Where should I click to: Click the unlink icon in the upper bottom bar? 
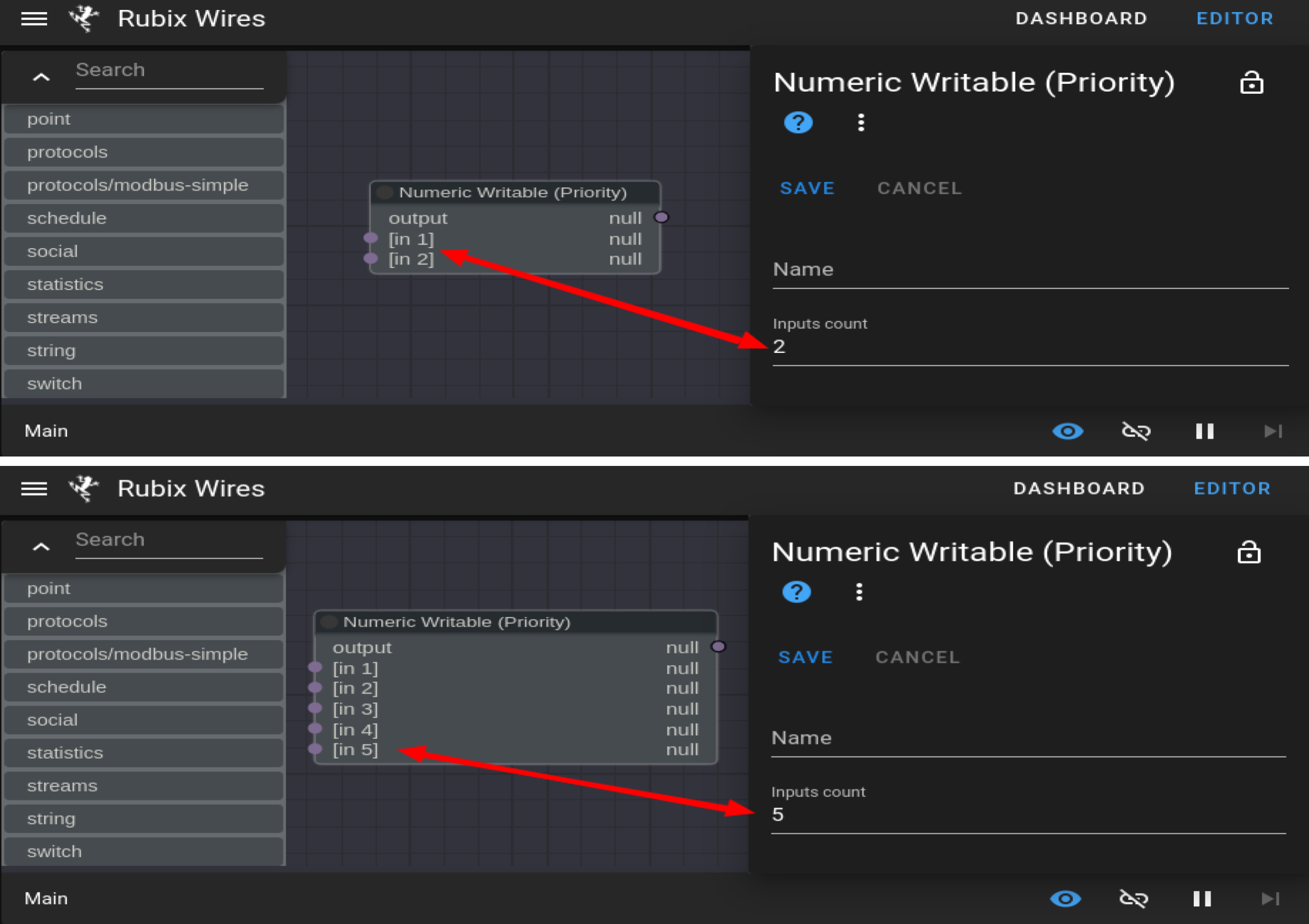tap(1136, 431)
